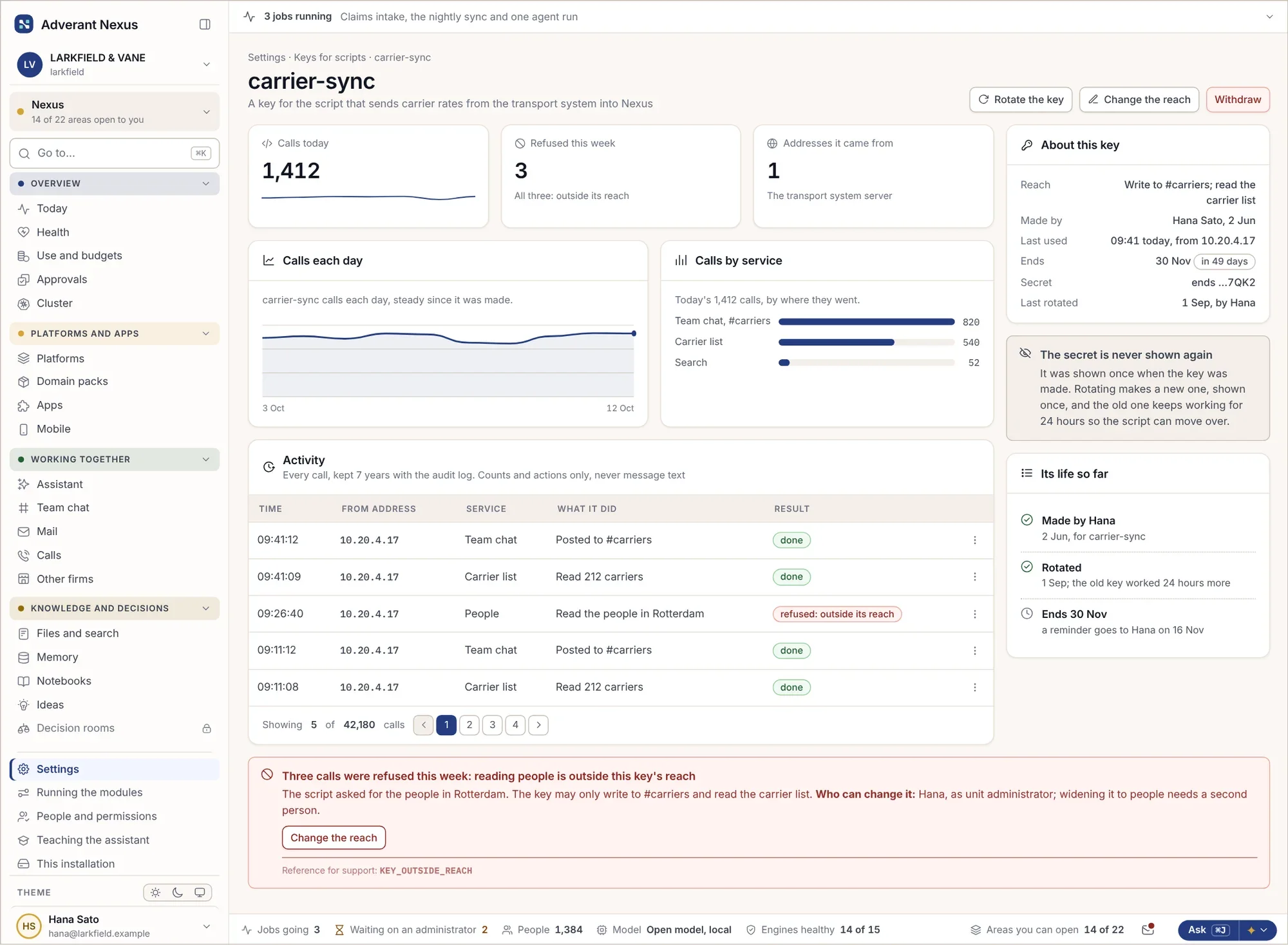Open the Assistant page
1288x945 pixels.
click(115, 484)
